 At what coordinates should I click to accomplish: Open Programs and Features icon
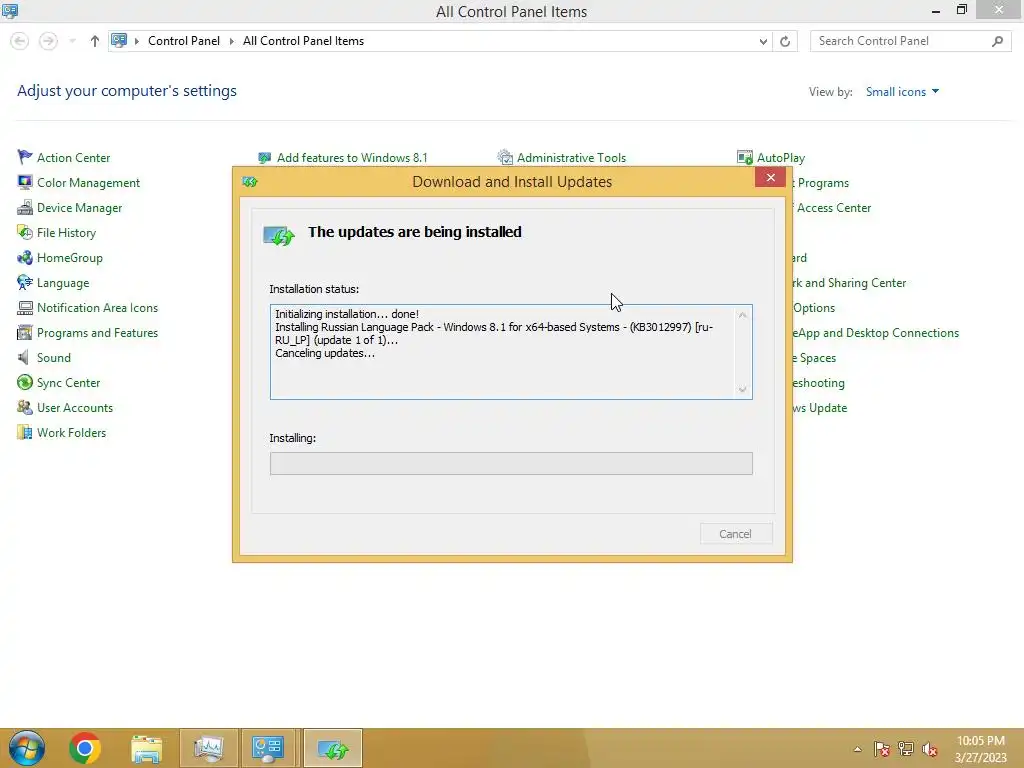point(25,332)
